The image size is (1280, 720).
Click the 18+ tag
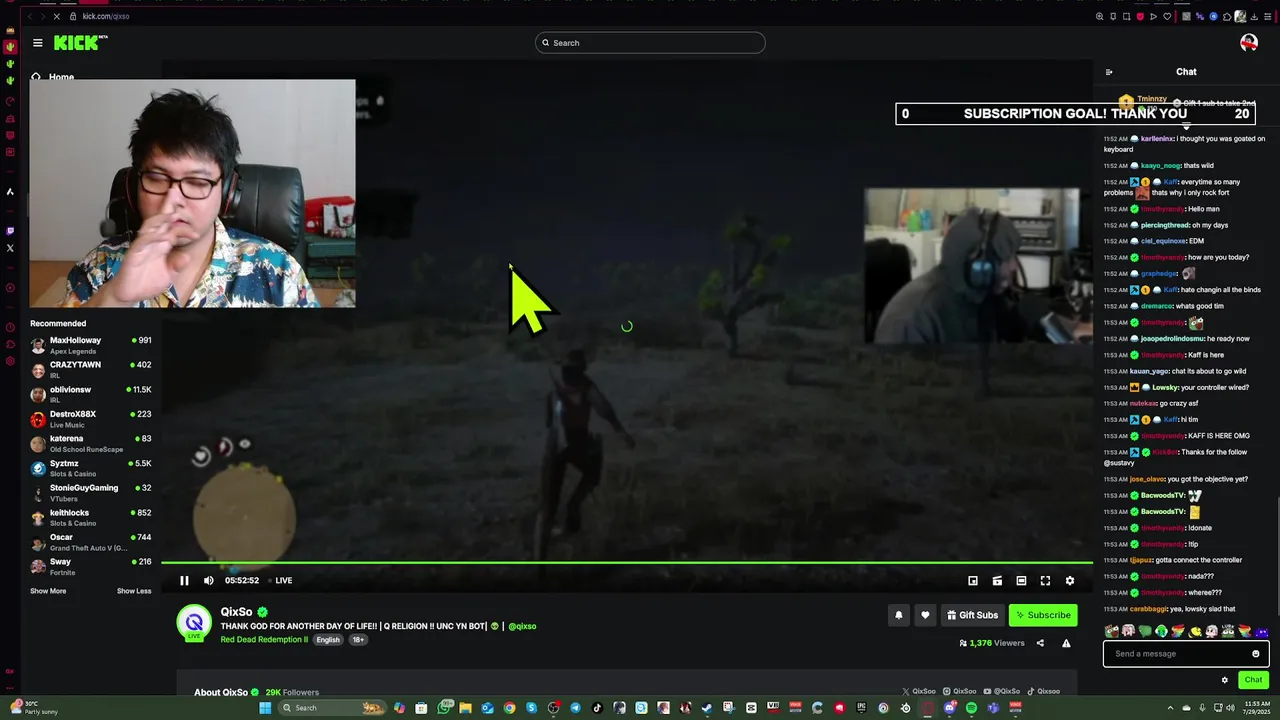[x=357, y=639]
